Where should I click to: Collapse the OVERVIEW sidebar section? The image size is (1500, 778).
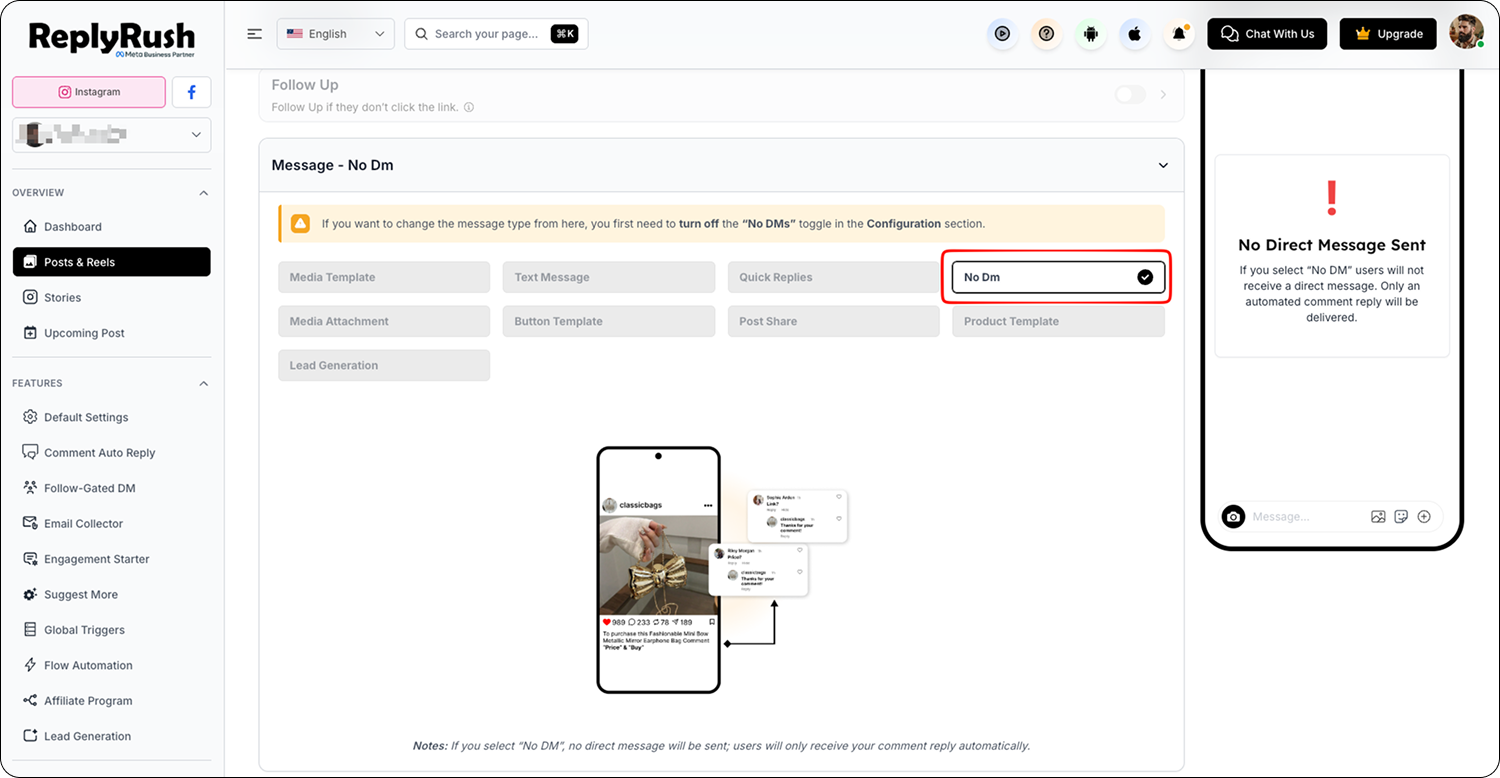click(x=204, y=193)
